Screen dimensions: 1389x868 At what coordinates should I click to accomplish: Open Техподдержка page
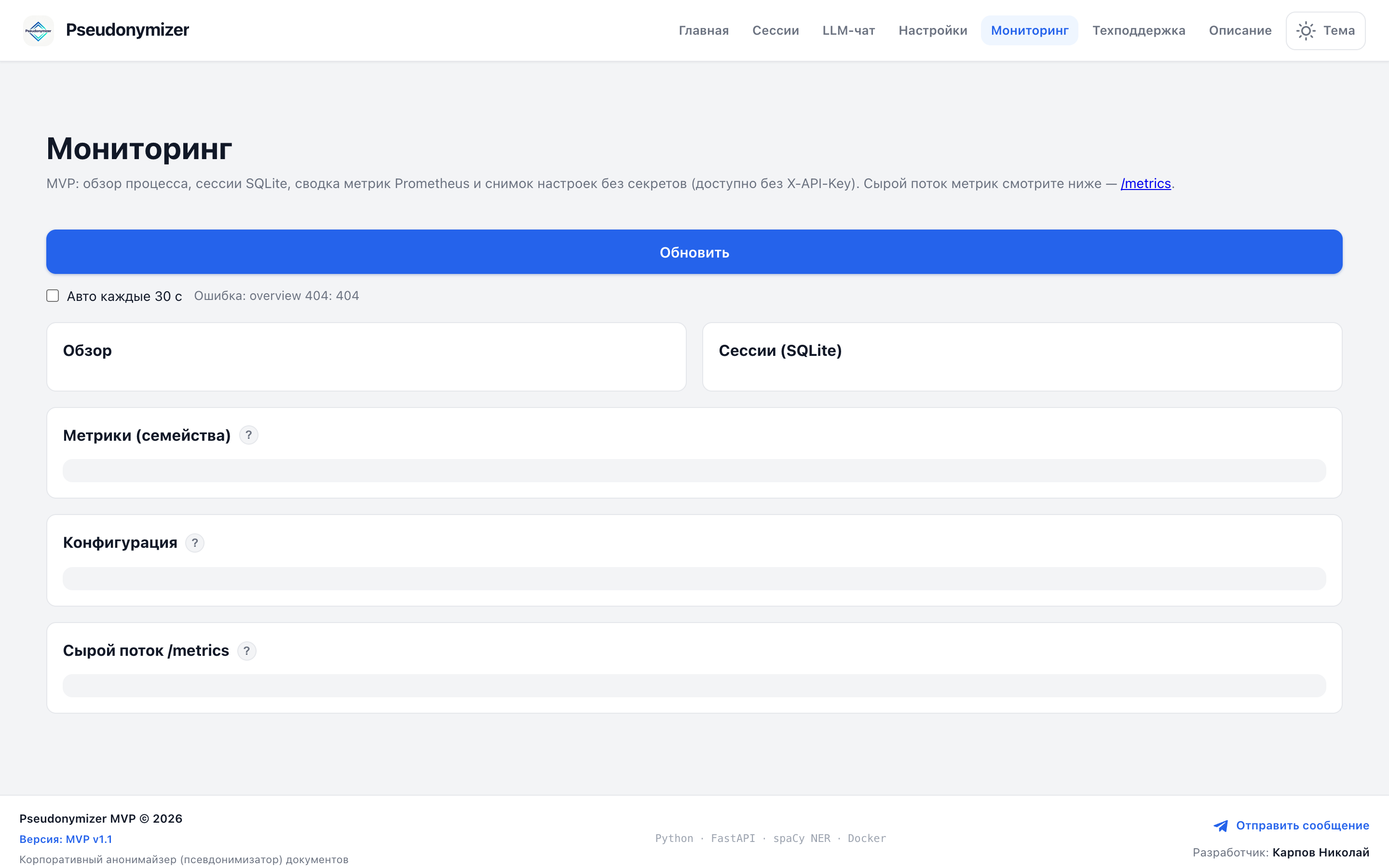pyautogui.click(x=1139, y=30)
